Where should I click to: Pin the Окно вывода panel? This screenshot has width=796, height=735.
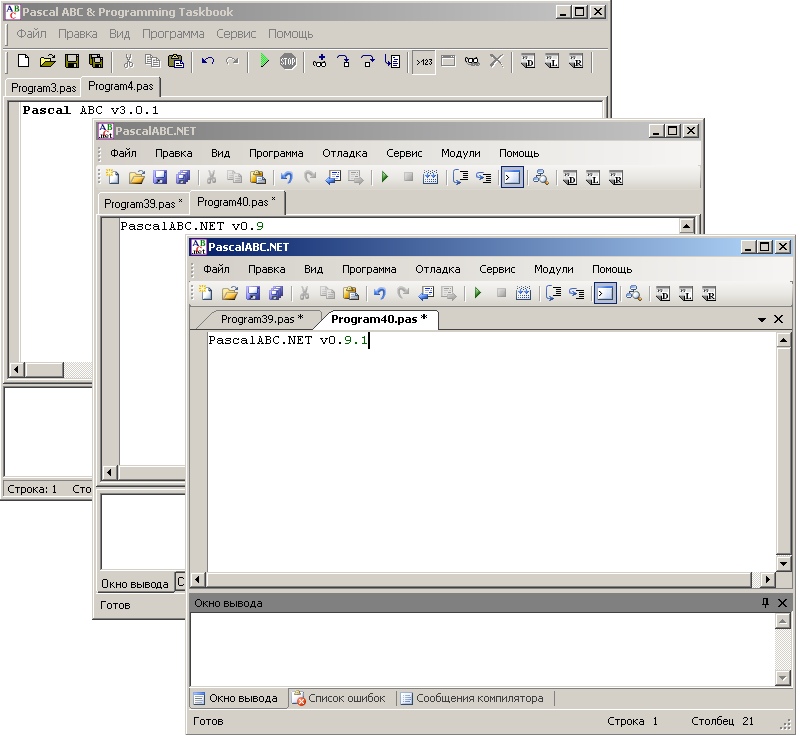(765, 603)
